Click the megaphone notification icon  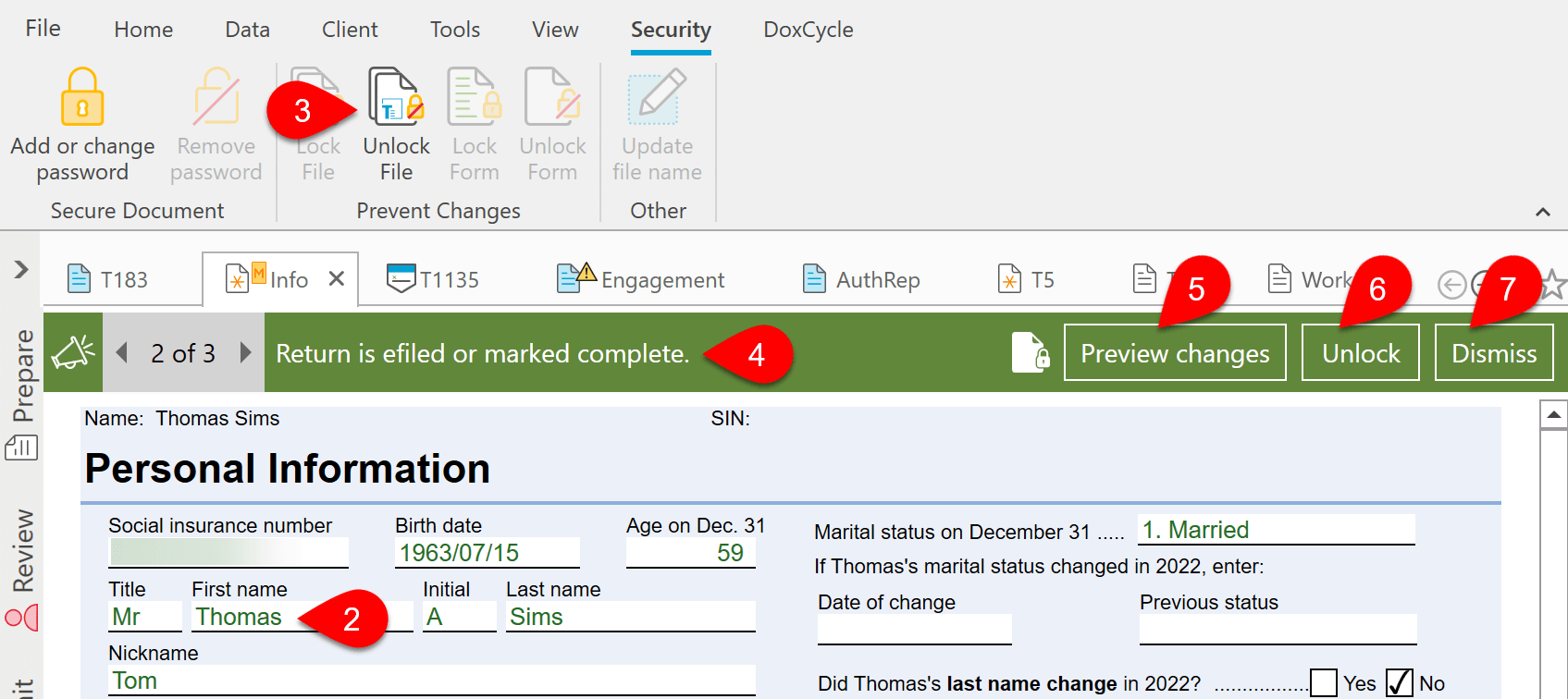73,352
